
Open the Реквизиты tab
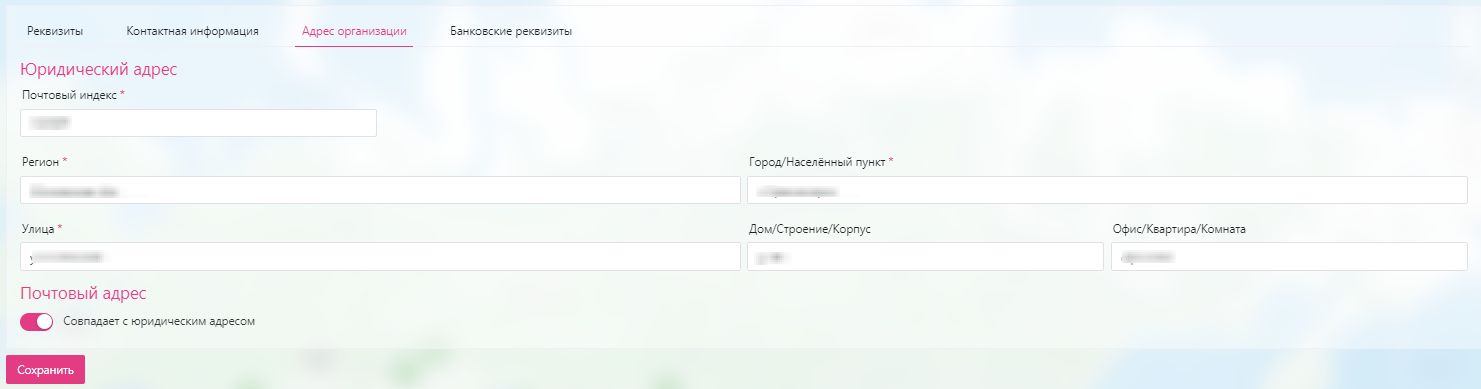point(55,31)
